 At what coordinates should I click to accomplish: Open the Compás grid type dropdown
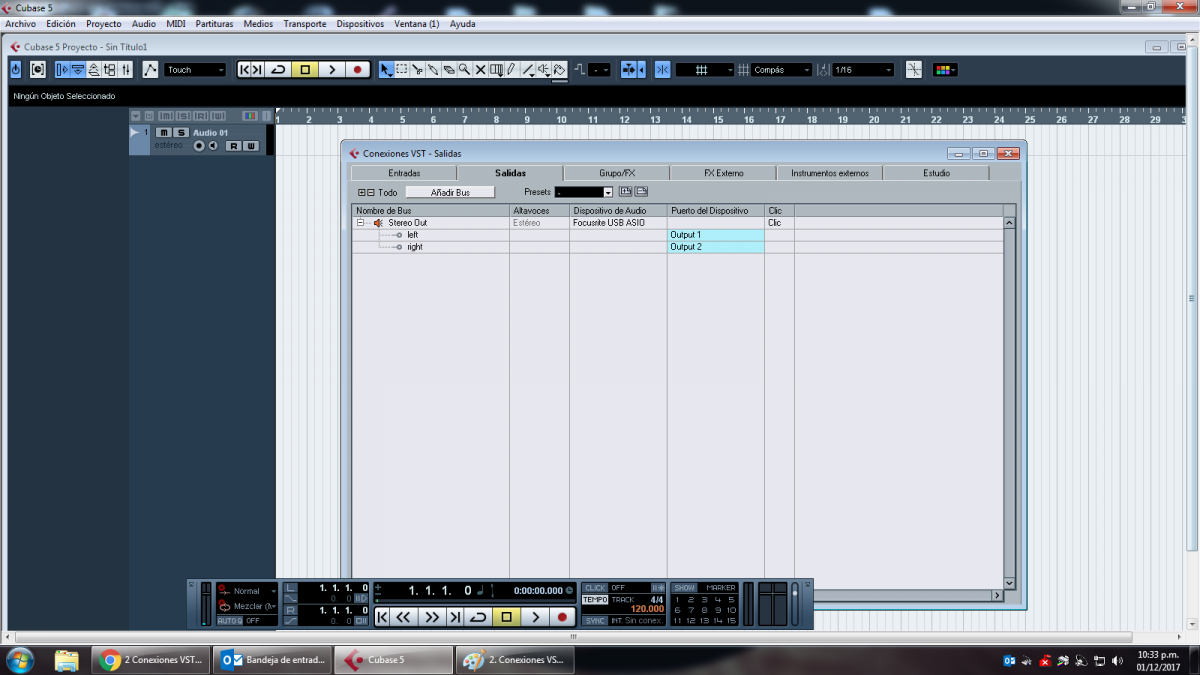(x=782, y=69)
